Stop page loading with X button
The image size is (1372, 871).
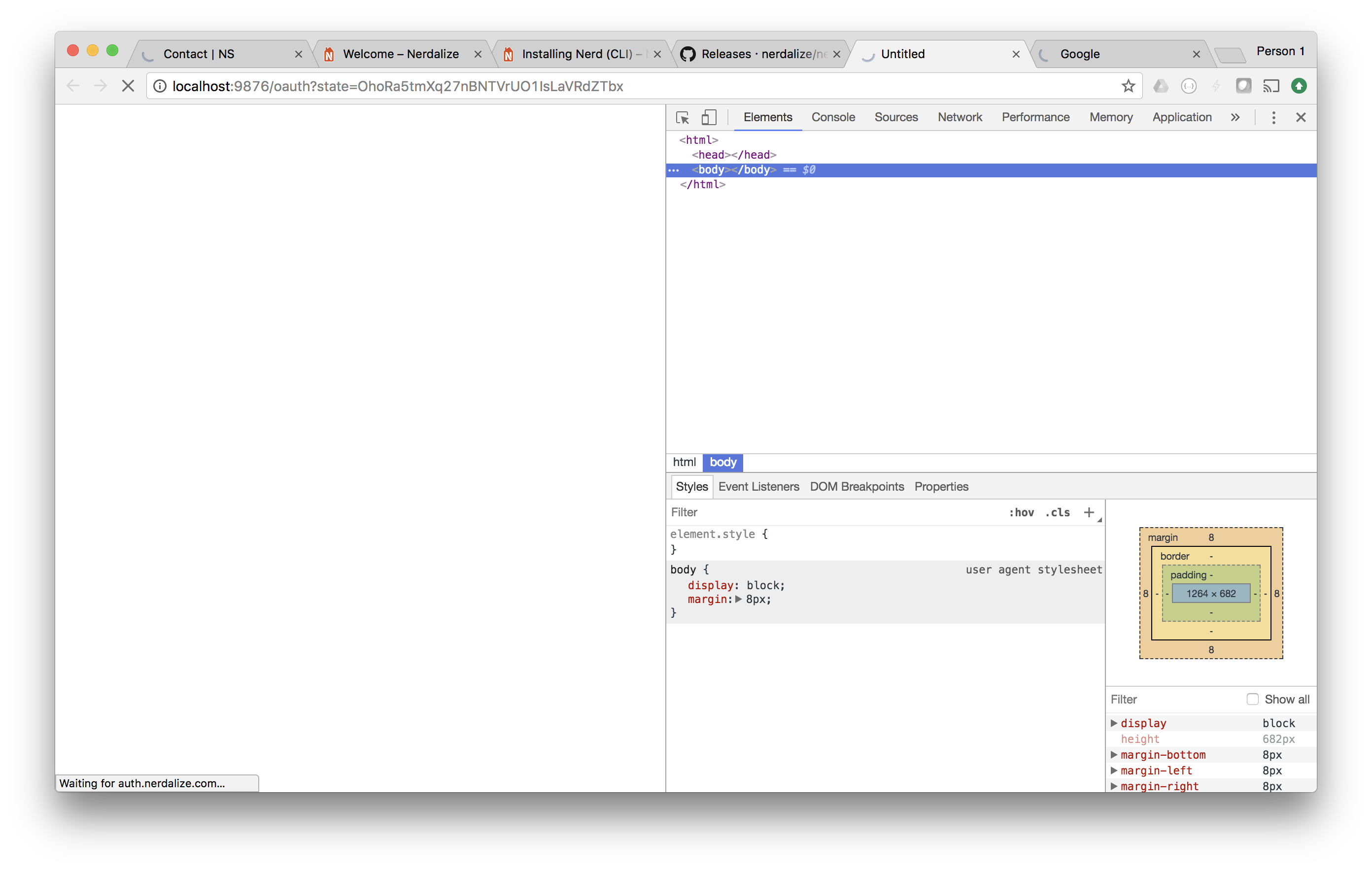(128, 86)
